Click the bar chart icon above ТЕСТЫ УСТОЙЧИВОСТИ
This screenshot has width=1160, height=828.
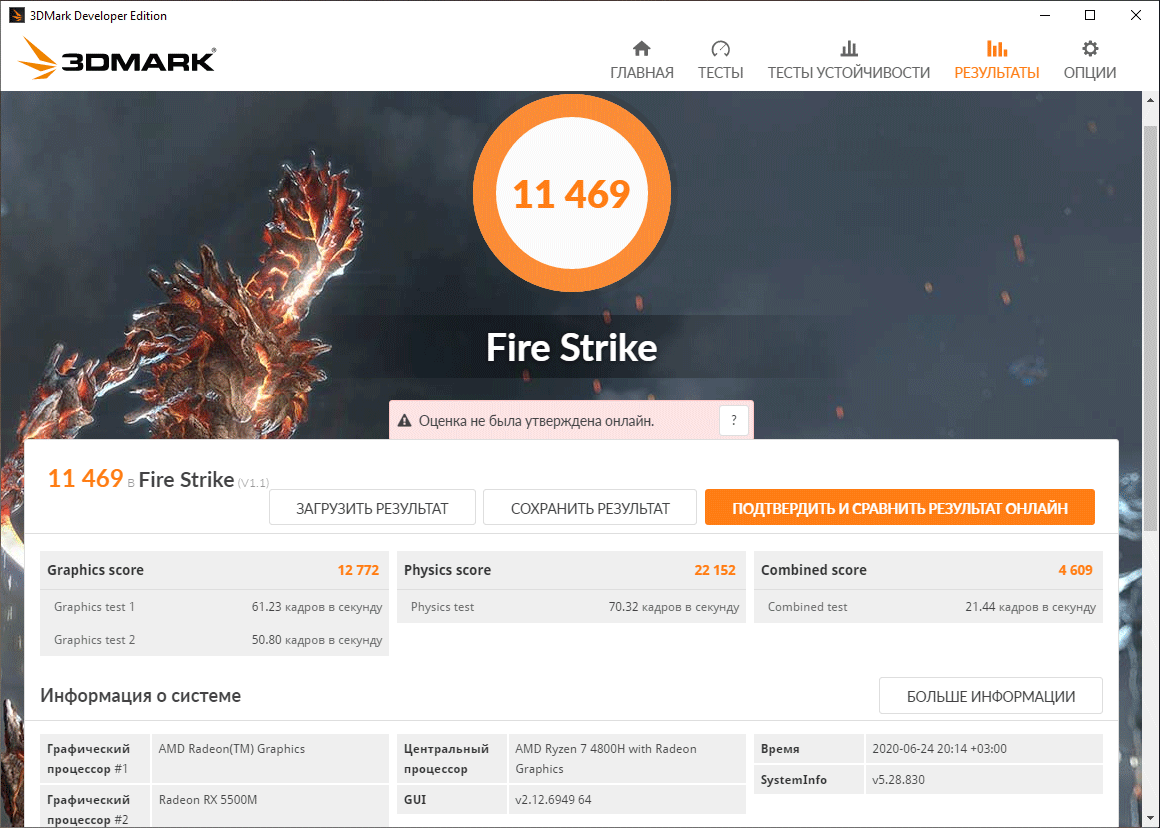849,49
